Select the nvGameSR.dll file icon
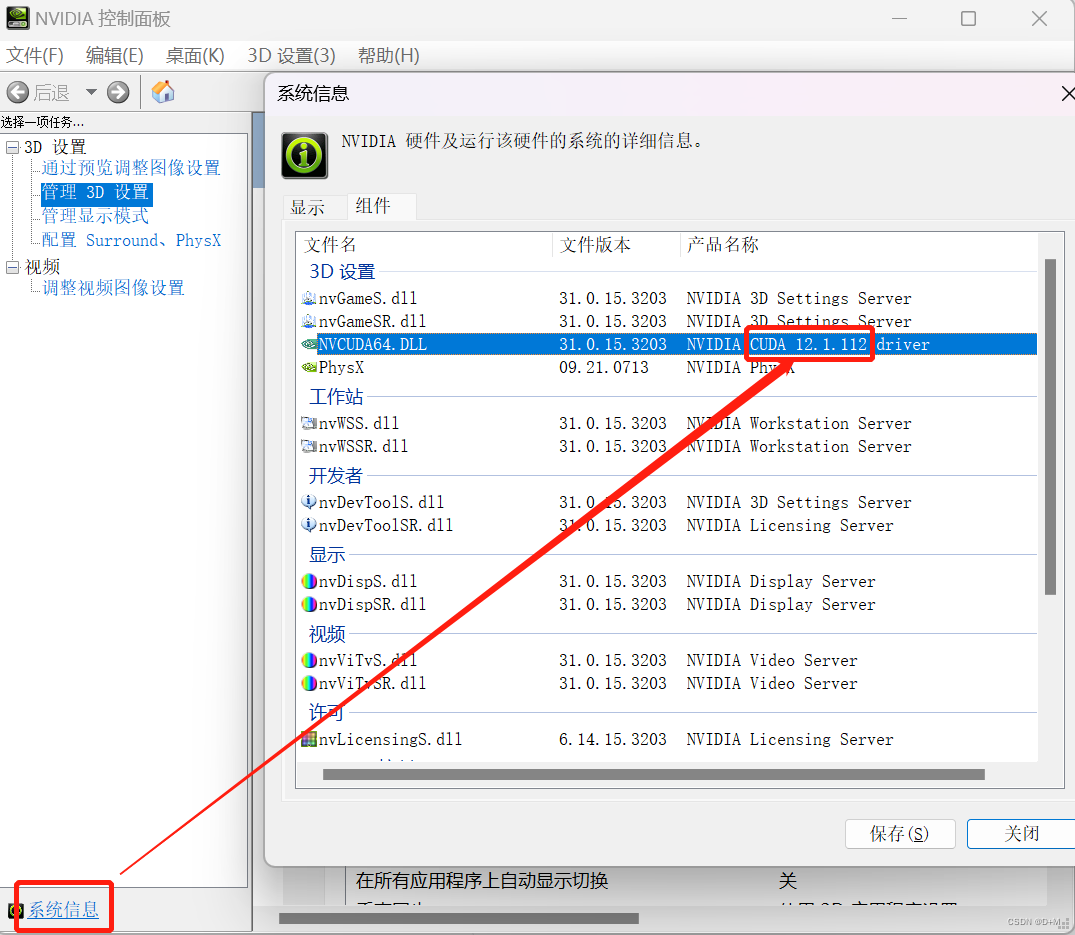Viewport: 1075px width, 935px height. point(309,321)
